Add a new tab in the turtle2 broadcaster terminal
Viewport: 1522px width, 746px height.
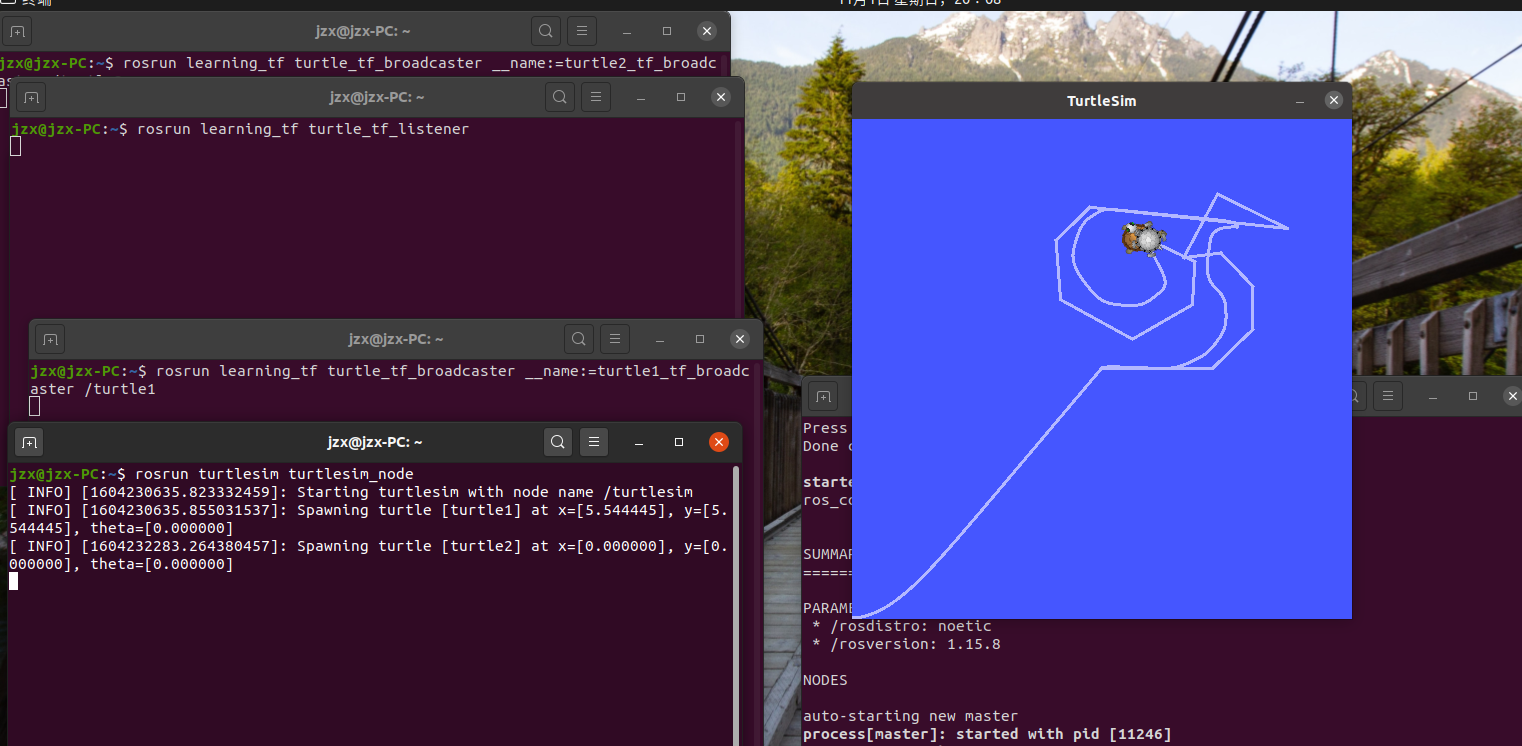point(17,32)
